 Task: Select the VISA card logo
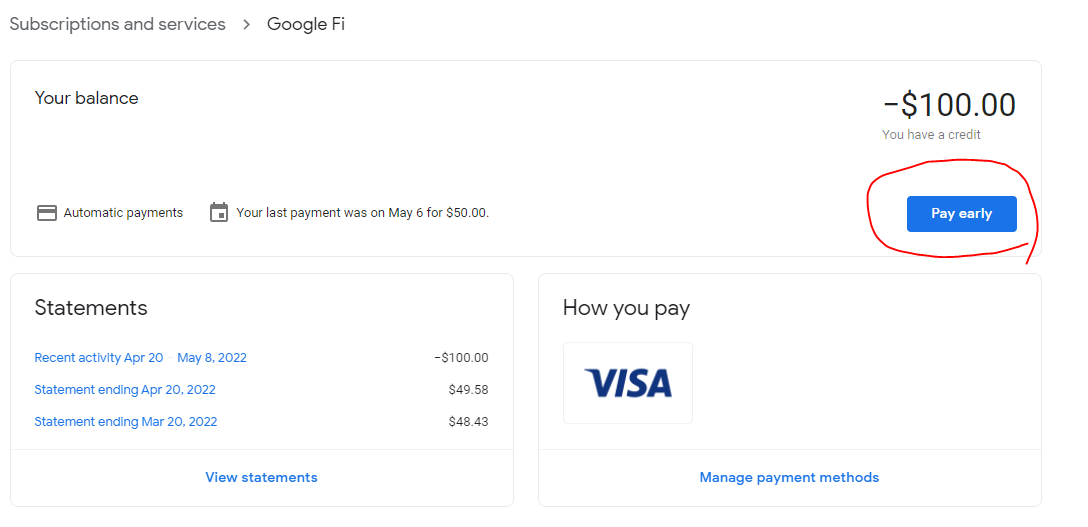tap(628, 383)
